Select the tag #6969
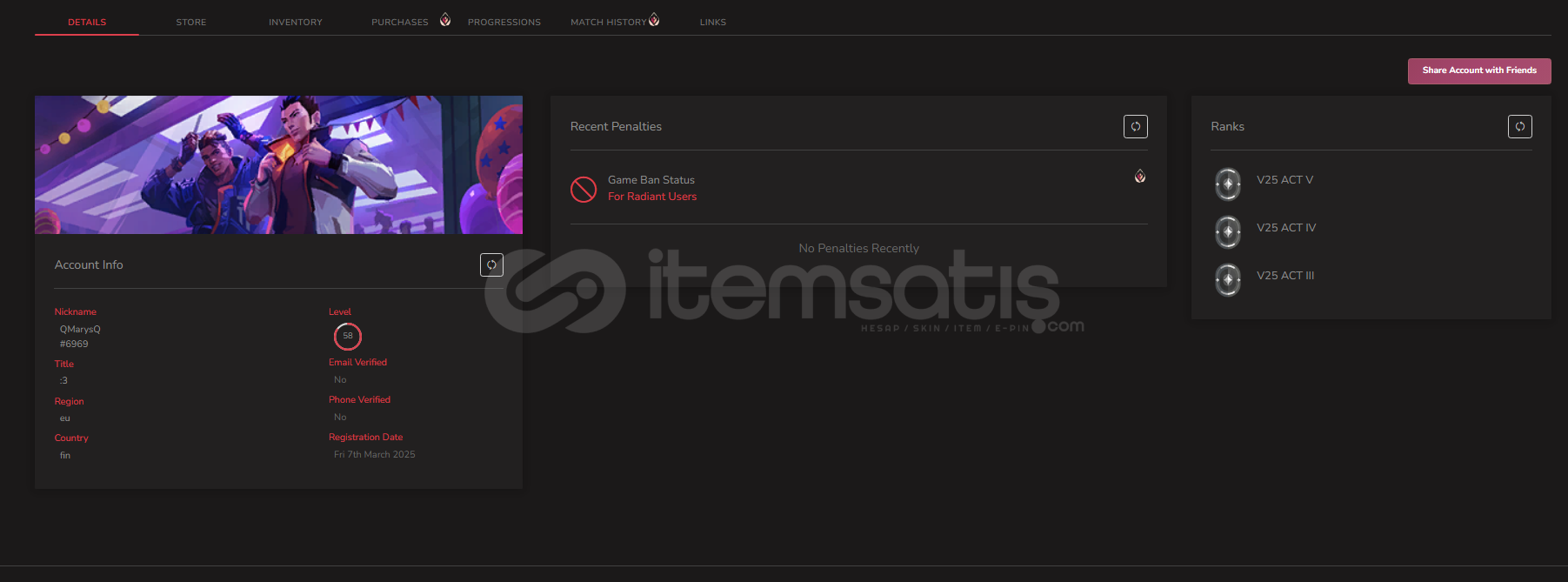This screenshot has height=582, width=1568. [x=74, y=344]
